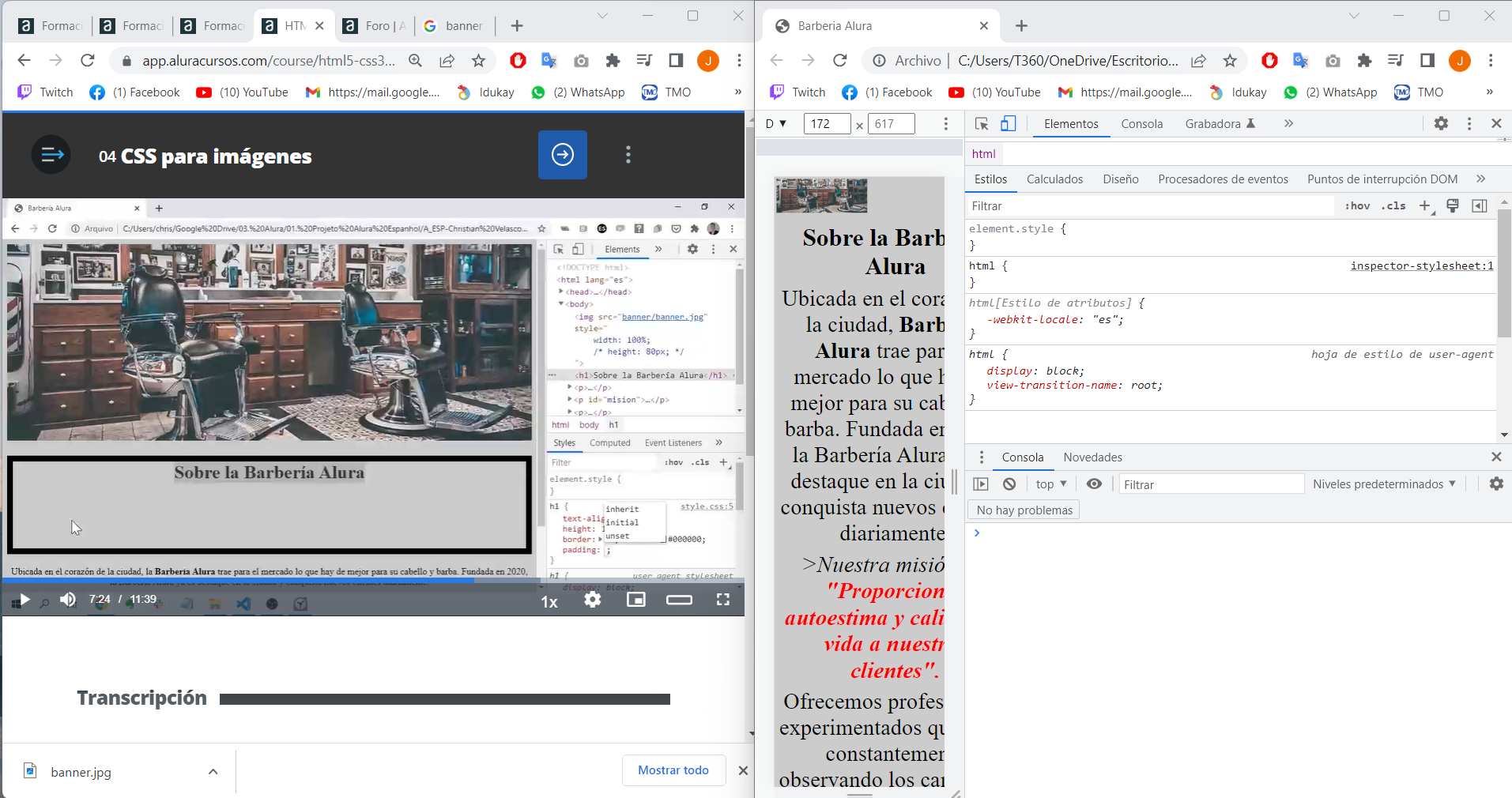
Task: Toggle :hov element state panel
Action: click(1358, 206)
